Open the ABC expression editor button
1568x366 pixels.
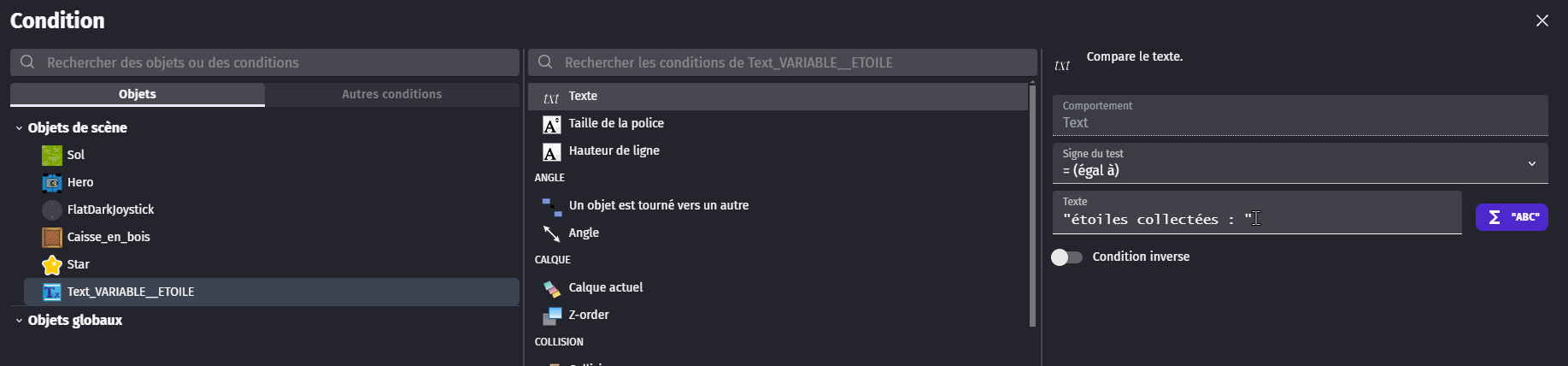coord(1511,217)
